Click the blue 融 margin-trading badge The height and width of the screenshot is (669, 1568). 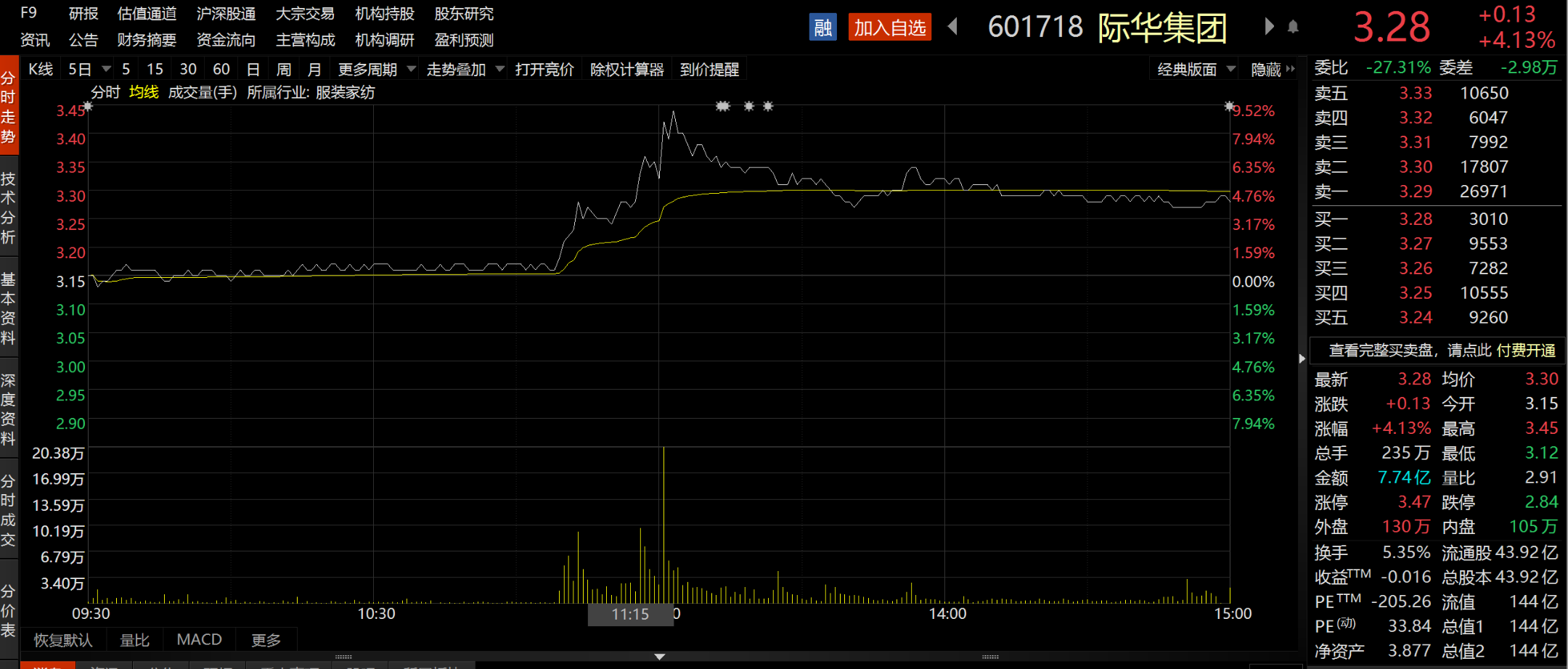822,28
